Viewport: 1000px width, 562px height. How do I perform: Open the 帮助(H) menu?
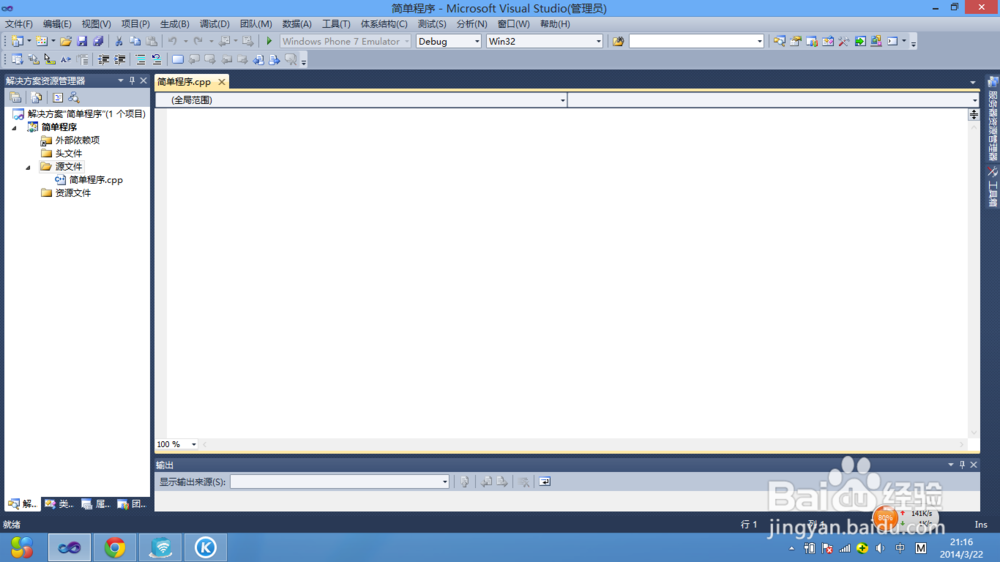pos(555,24)
